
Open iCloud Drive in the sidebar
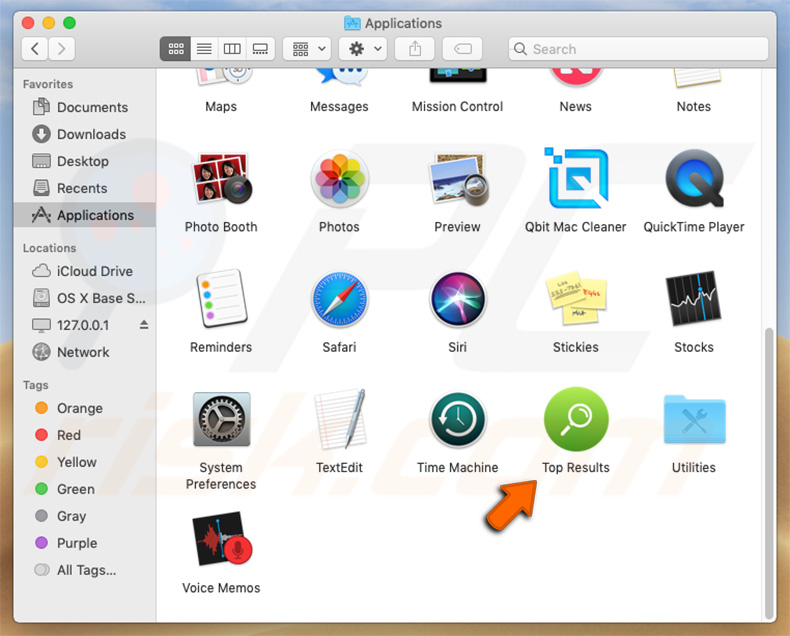pyautogui.click(x=85, y=271)
